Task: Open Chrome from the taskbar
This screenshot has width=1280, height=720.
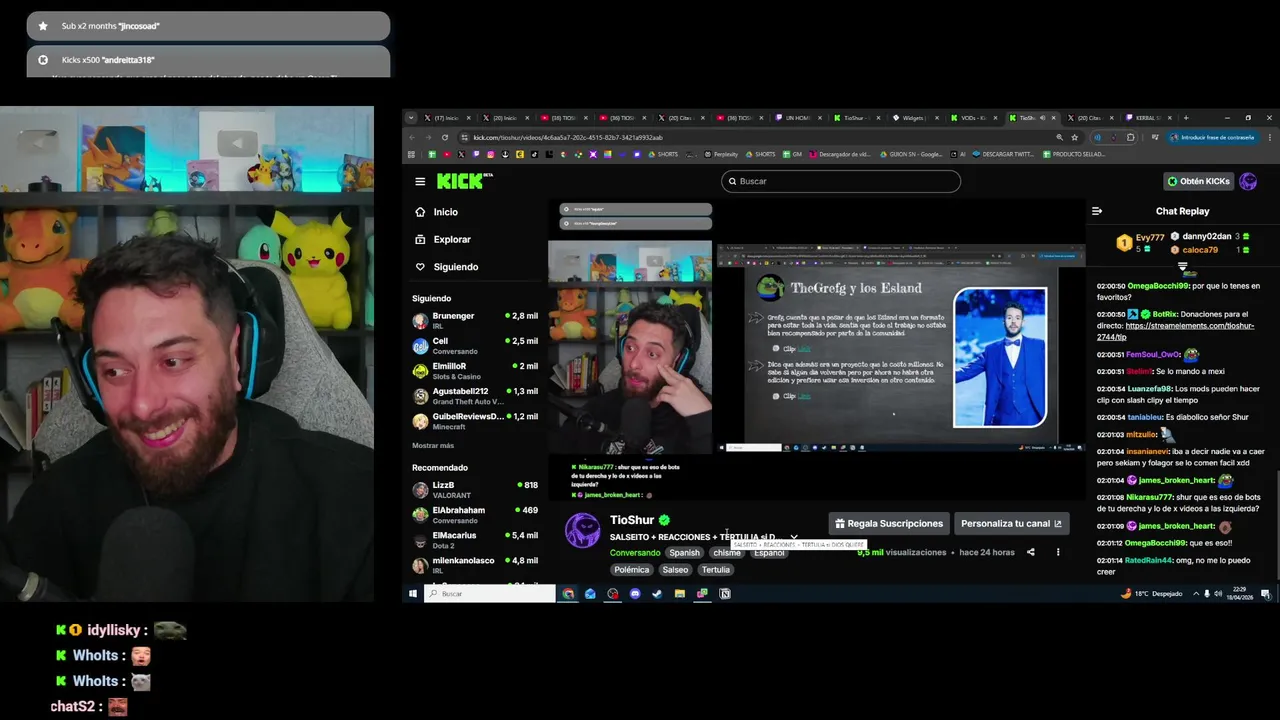Action: point(568,594)
